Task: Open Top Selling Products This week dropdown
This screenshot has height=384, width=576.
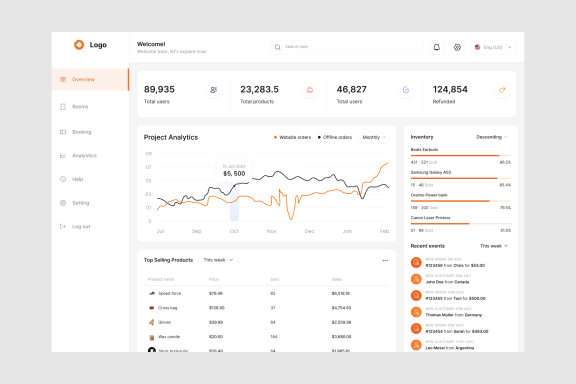Action: point(218,260)
